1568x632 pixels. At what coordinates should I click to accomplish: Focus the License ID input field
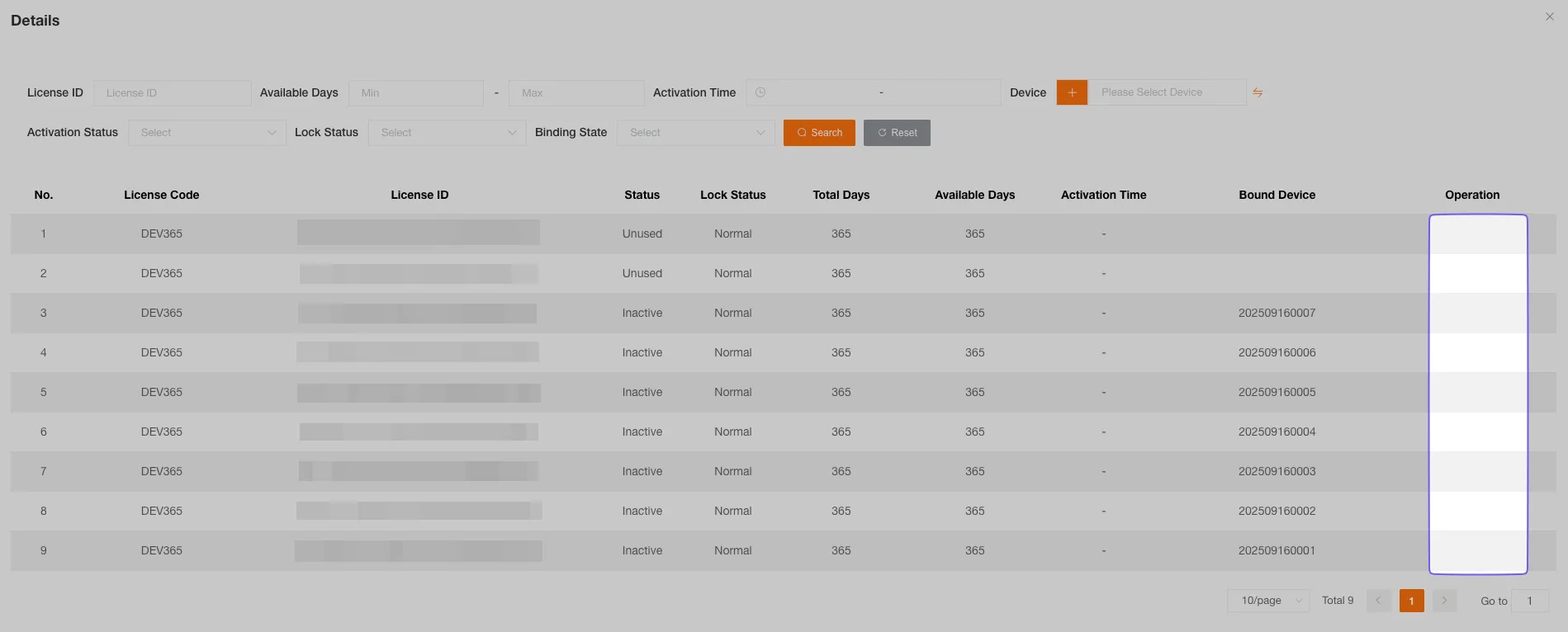172,93
